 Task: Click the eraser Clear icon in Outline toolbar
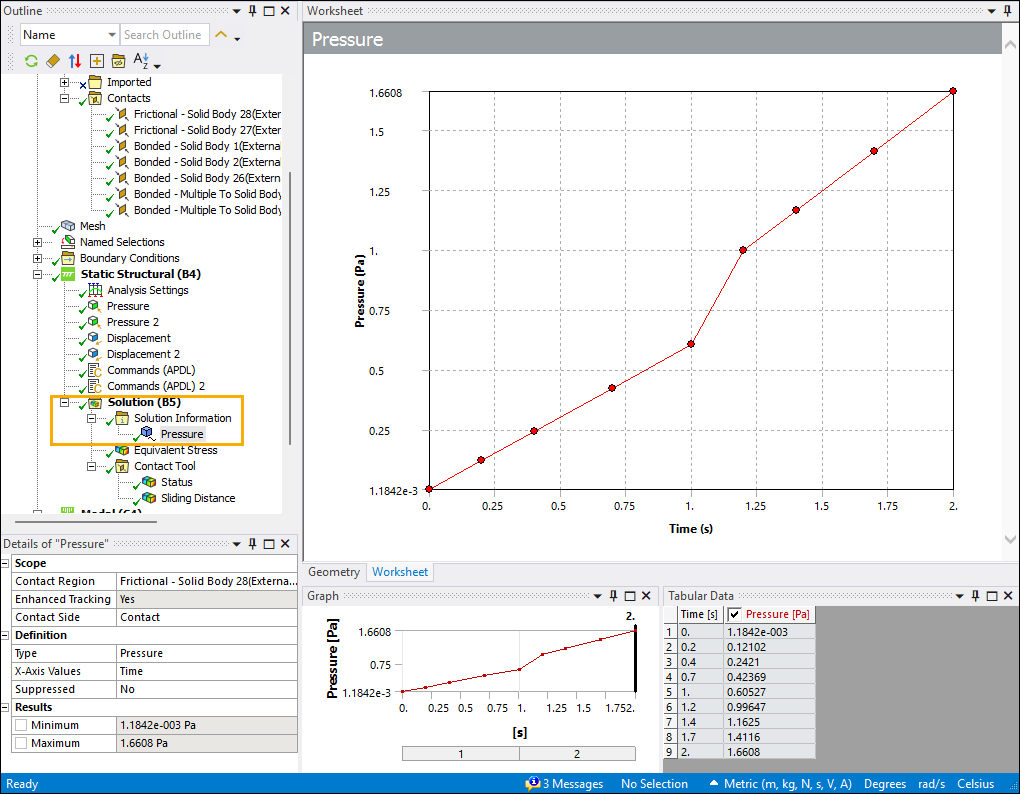coord(53,61)
